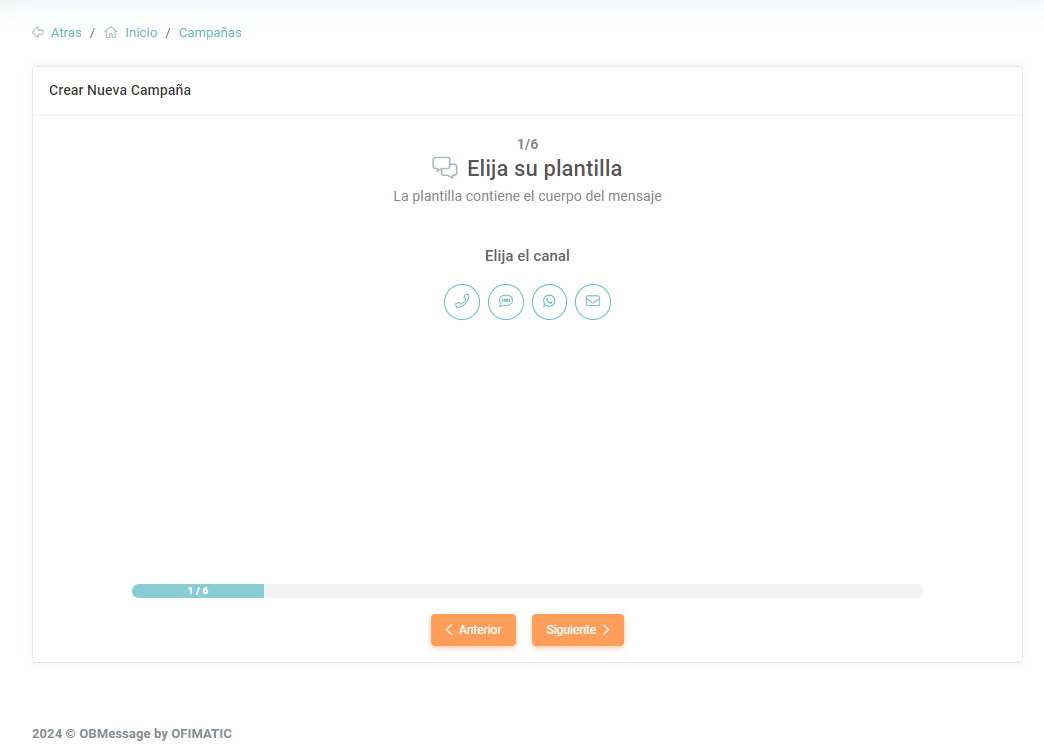This screenshot has width=1044, height=751.
Task: Click the empty part of the progress bar
Action: point(592,591)
